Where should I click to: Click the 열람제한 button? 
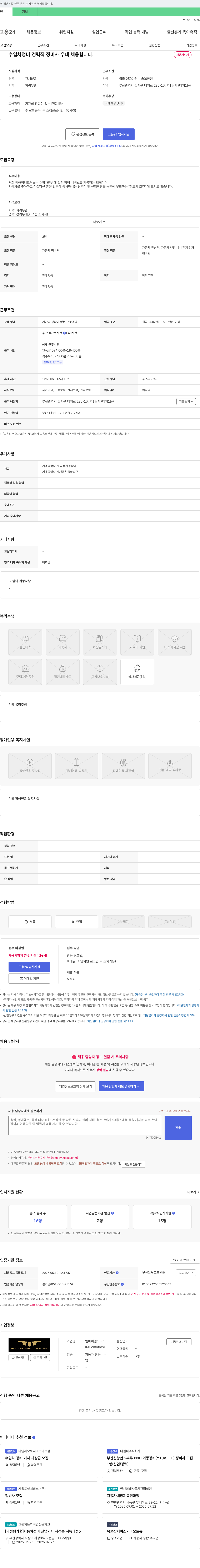40,1357
